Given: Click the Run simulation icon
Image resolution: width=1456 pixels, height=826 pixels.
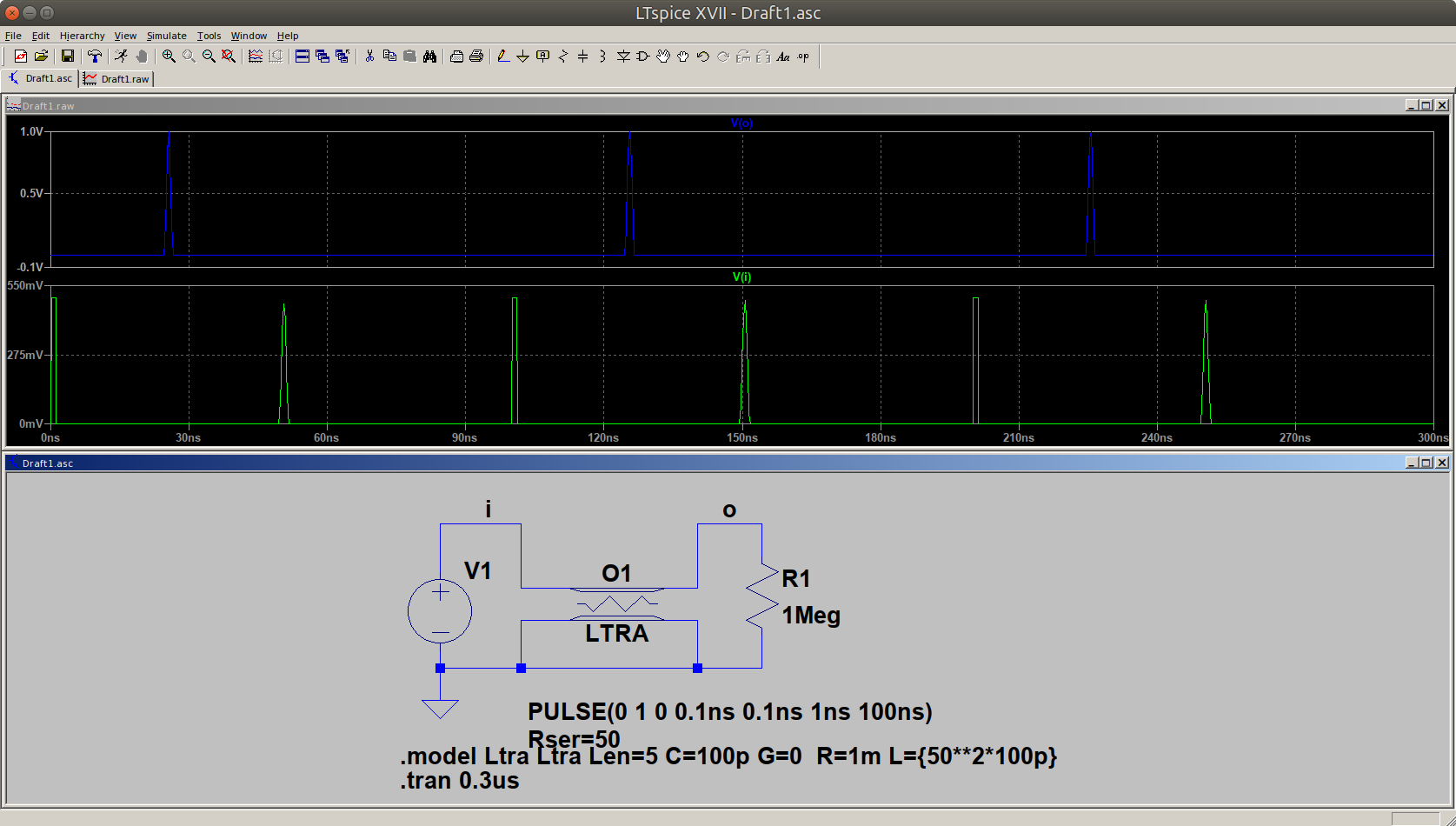Looking at the screenshot, I should (x=121, y=57).
